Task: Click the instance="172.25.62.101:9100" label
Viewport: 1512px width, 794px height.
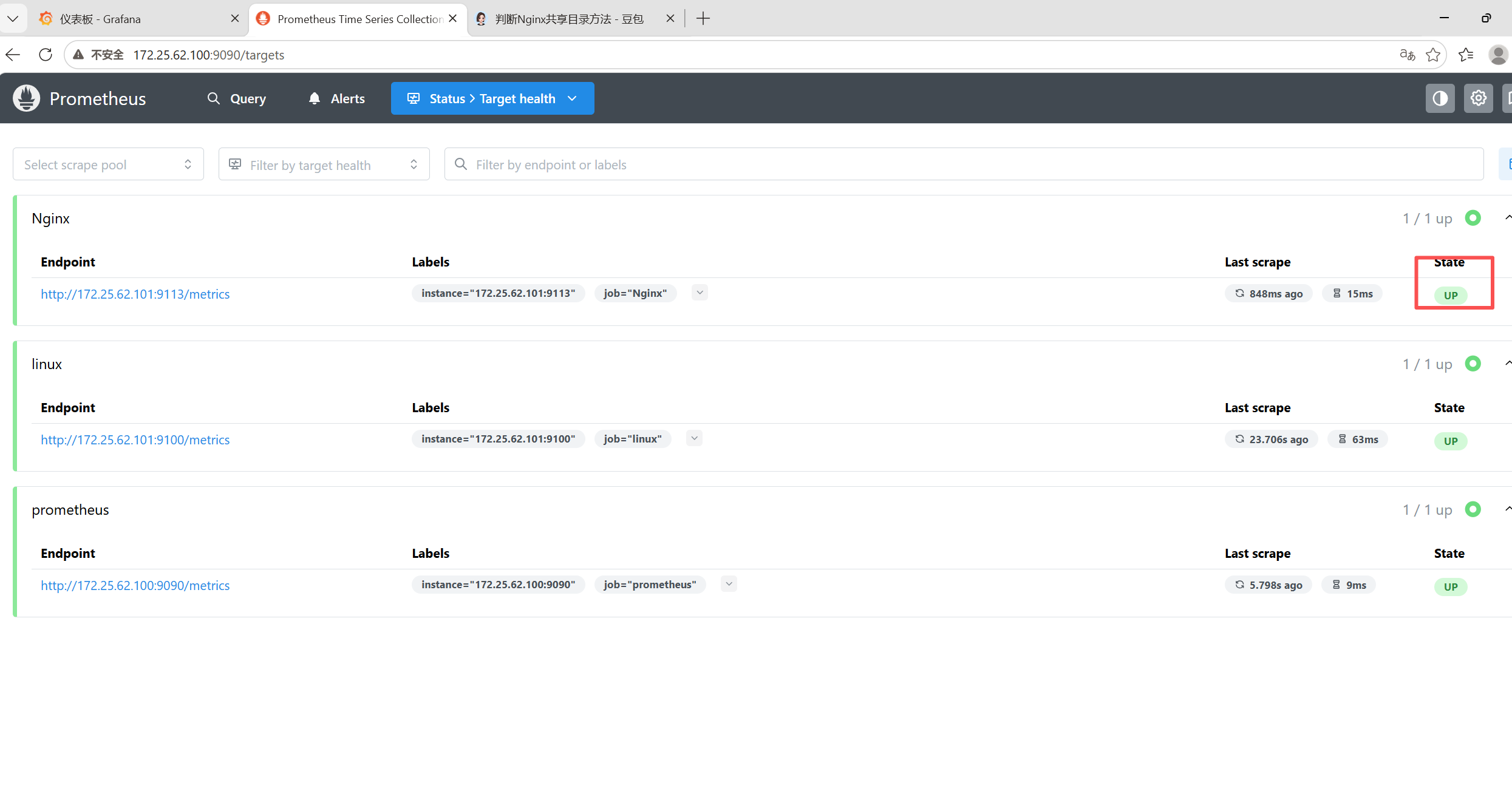Action: 499,439
